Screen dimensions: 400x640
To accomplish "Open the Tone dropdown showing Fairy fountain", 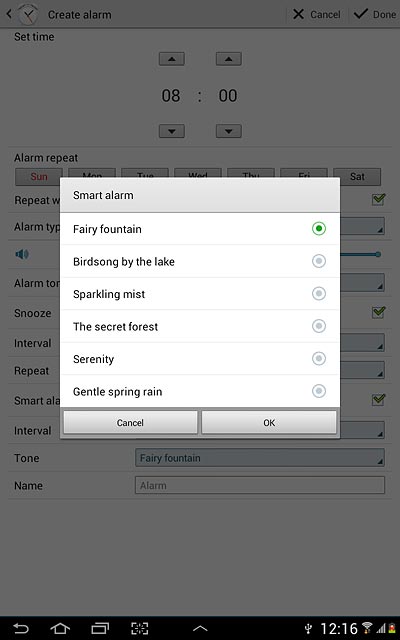I will [x=260, y=458].
